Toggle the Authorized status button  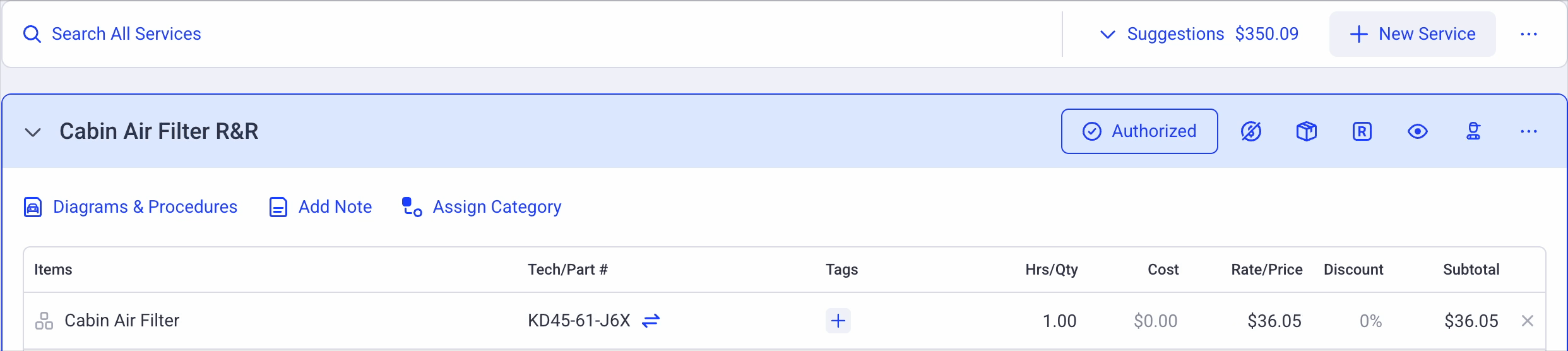tap(1139, 131)
